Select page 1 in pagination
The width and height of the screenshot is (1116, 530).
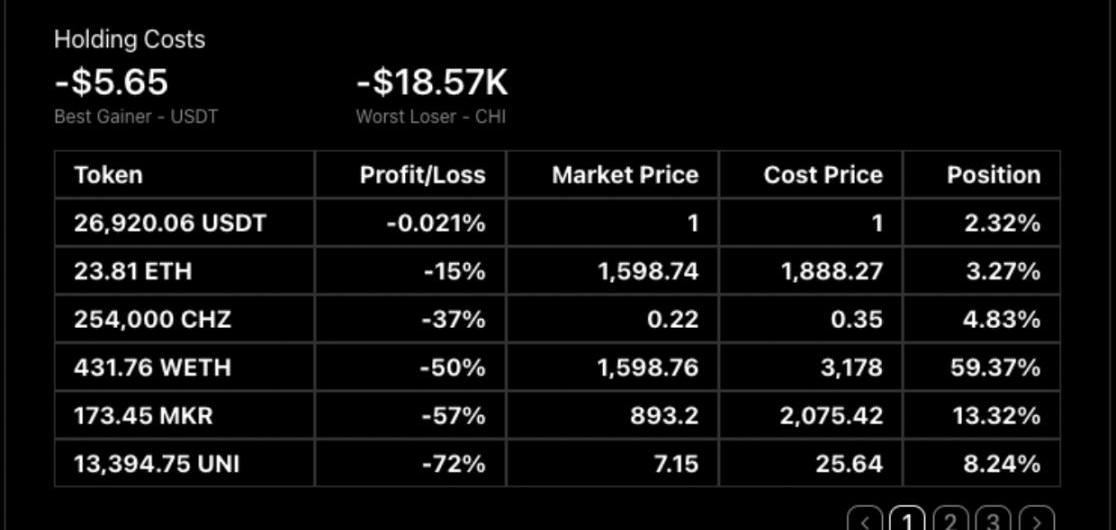908,520
